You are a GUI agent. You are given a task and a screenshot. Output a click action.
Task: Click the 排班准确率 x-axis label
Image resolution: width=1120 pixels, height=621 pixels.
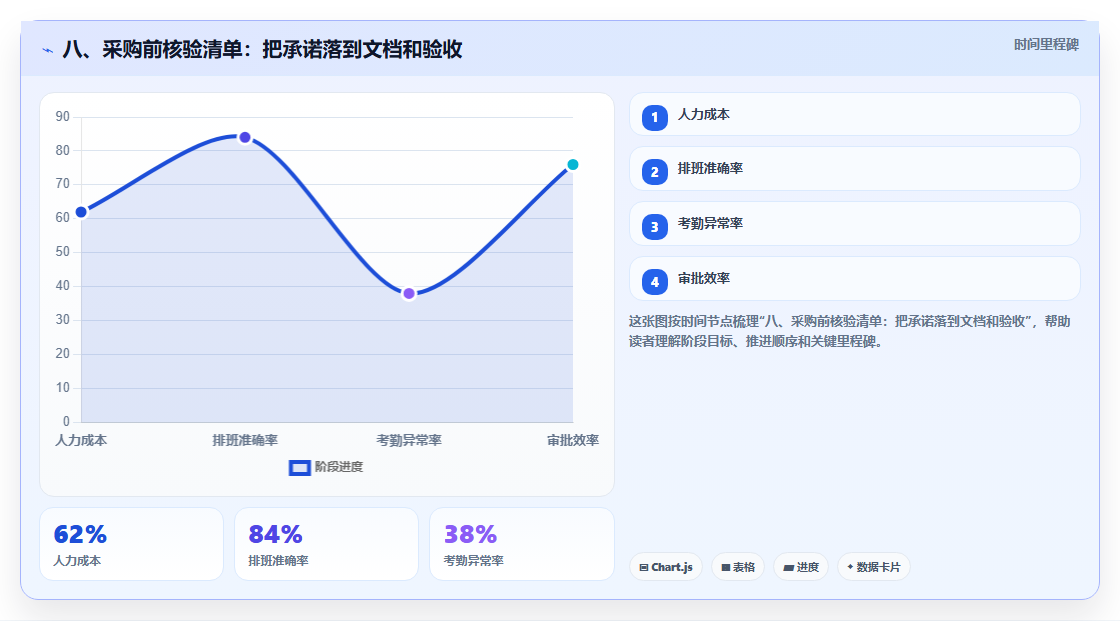coord(245,440)
